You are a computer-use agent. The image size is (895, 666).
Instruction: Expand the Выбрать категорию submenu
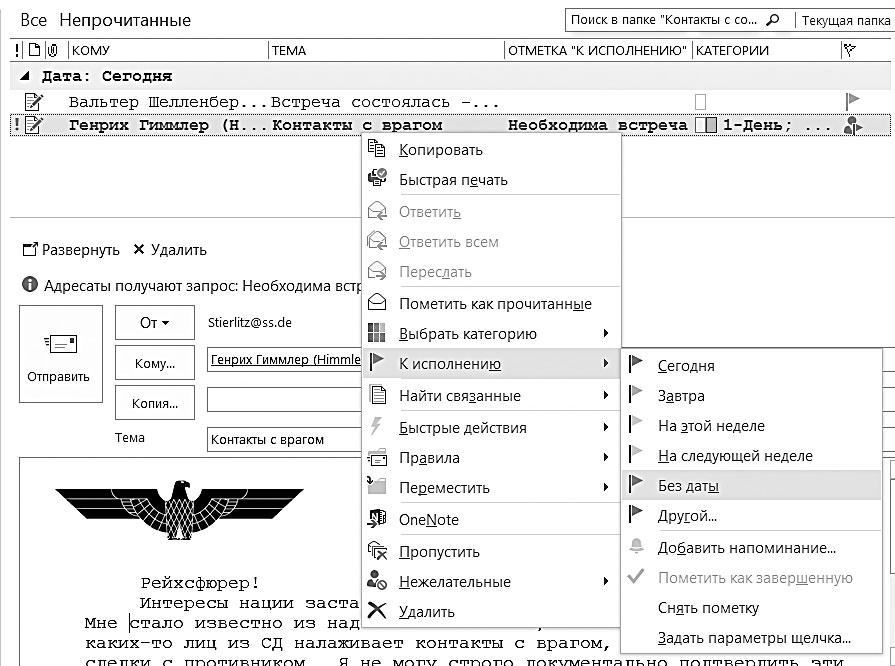[x=491, y=334]
